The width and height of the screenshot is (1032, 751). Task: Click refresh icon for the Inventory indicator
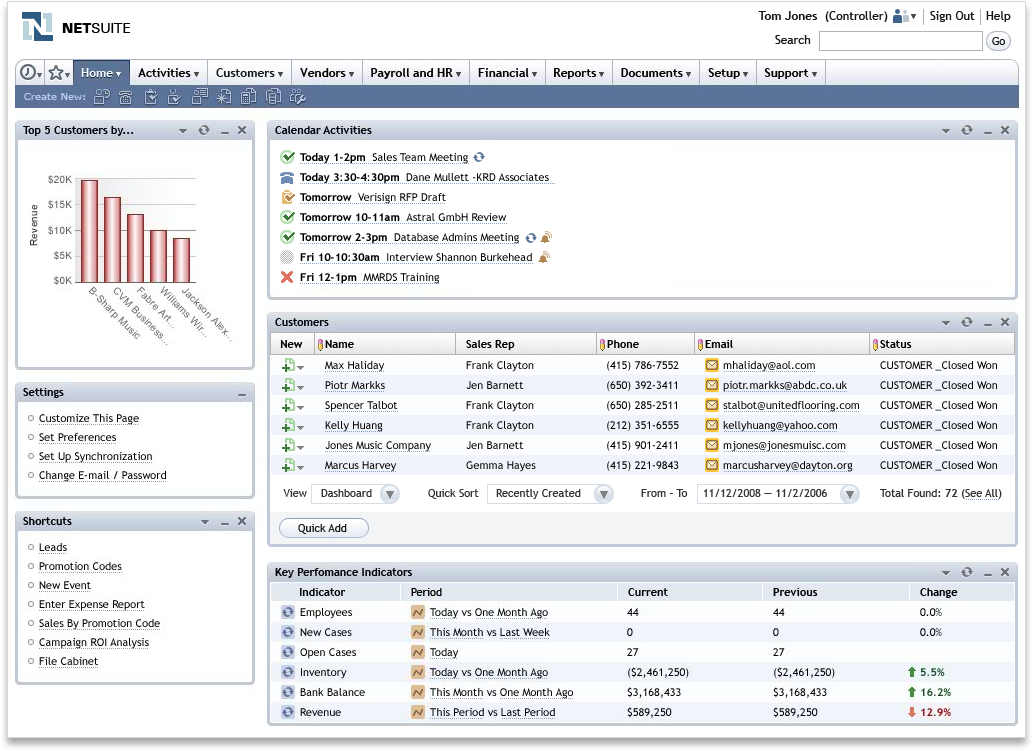[288, 672]
